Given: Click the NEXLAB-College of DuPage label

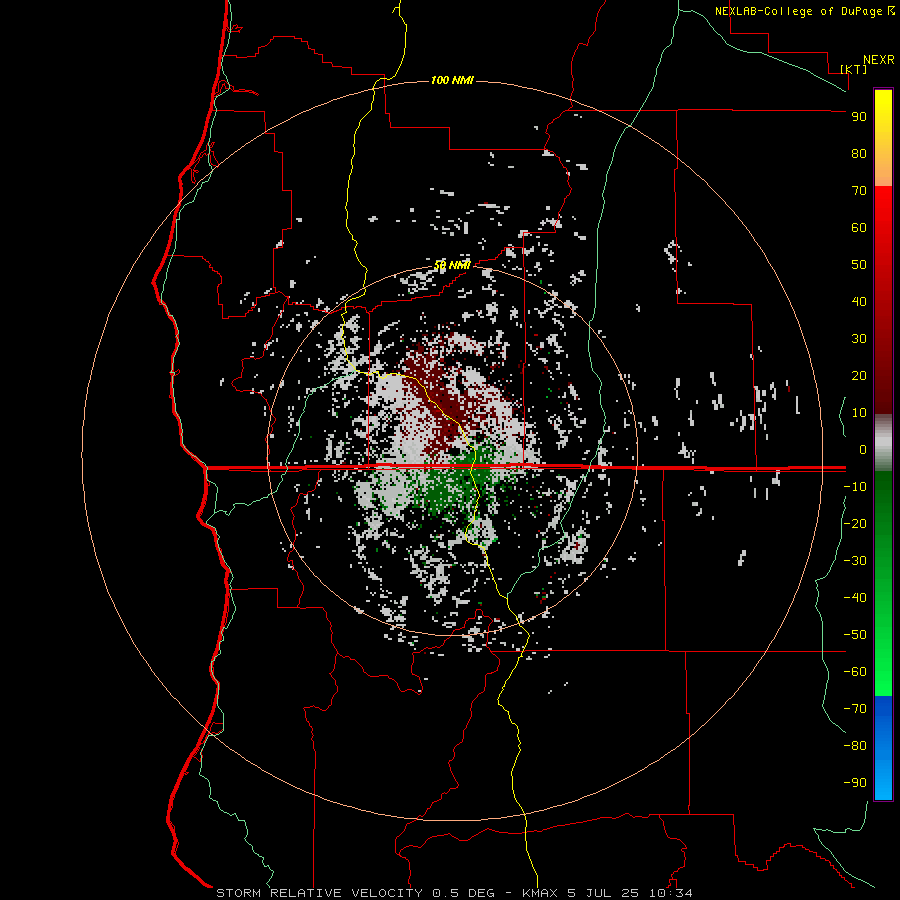Looking at the screenshot, I should pyautogui.click(x=800, y=11).
